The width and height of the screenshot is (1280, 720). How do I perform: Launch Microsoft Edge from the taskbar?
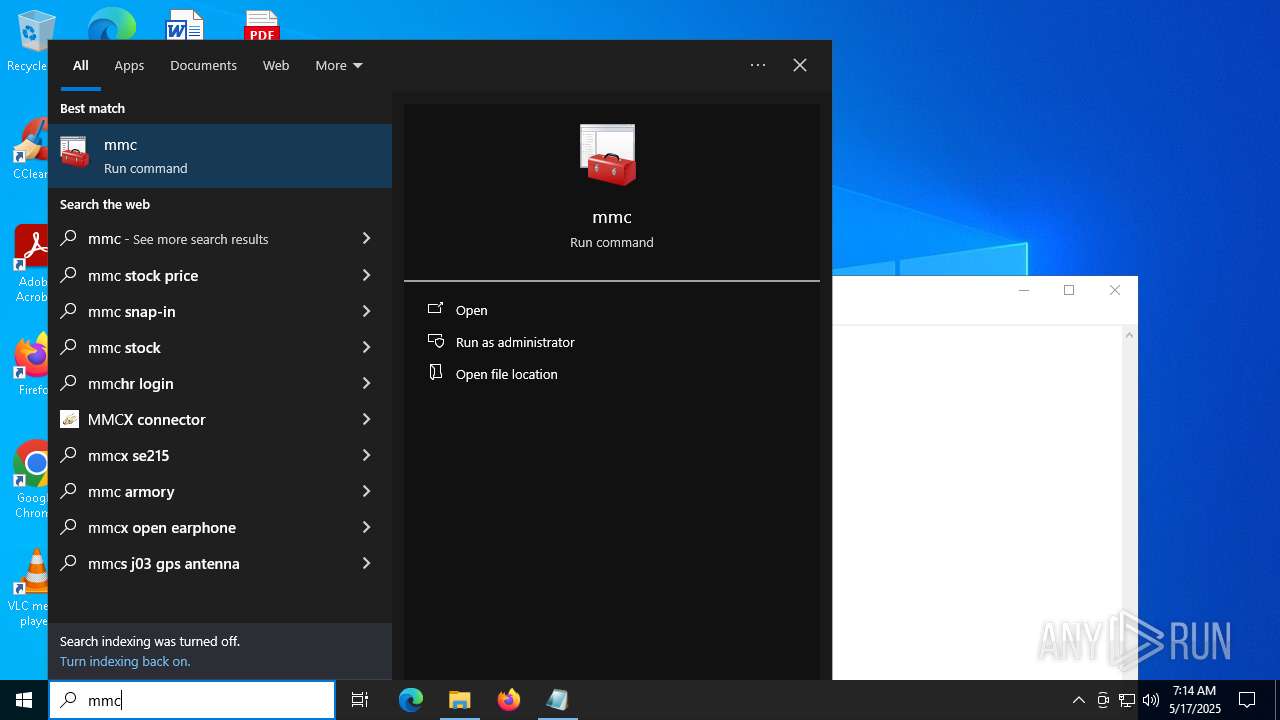[x=411, y=700]
